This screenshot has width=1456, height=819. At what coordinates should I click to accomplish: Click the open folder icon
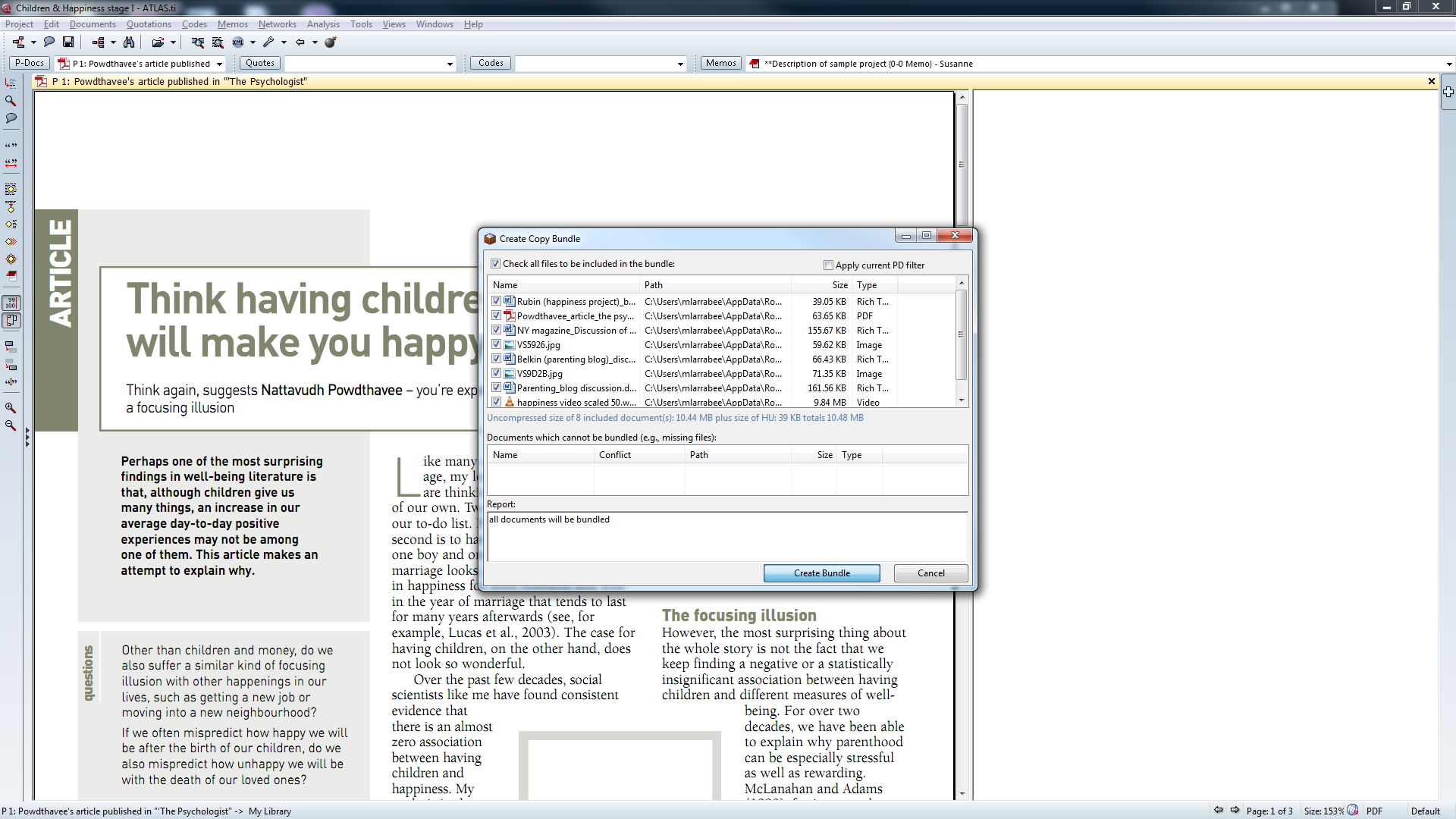pos(158,42)
